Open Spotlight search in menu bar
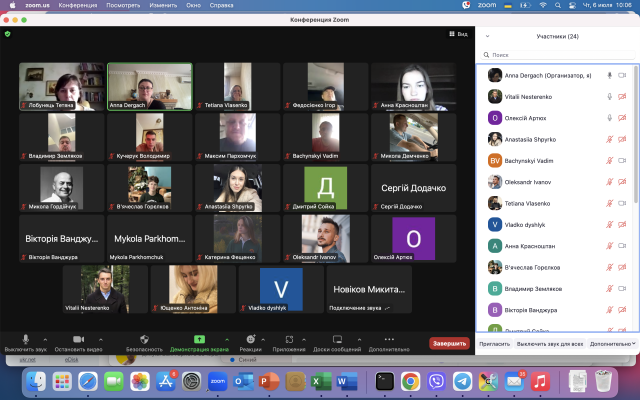Screen dimensions: 640x400 click(x=558, y=5)
